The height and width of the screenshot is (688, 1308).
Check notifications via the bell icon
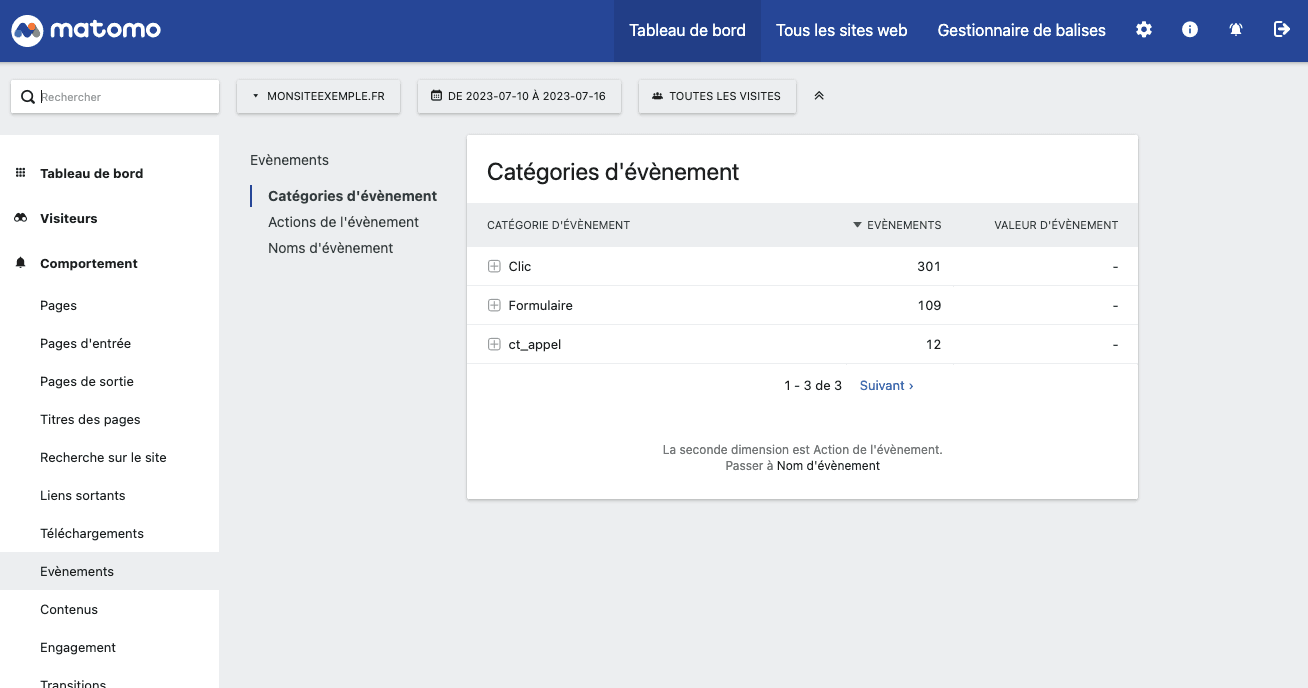(x=1235, y=30)
